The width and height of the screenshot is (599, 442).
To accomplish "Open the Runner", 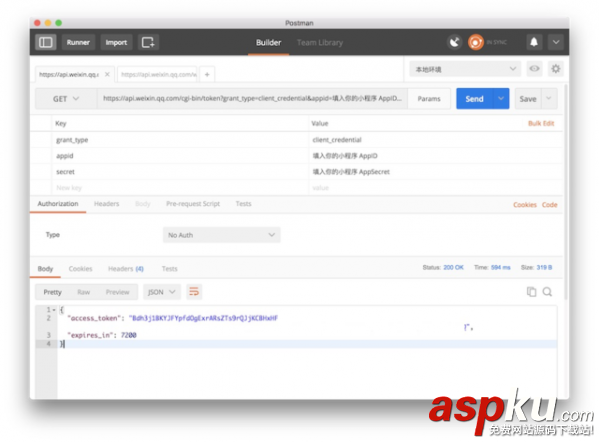I will [78, 42].
